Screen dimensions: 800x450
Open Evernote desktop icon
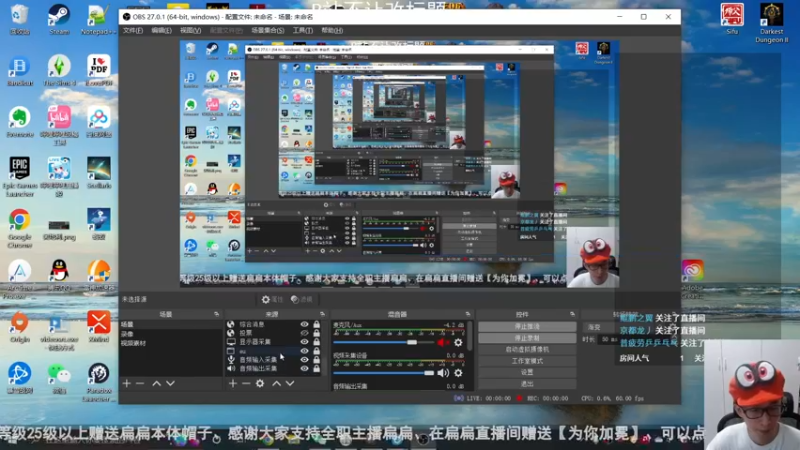click(20, 122)
